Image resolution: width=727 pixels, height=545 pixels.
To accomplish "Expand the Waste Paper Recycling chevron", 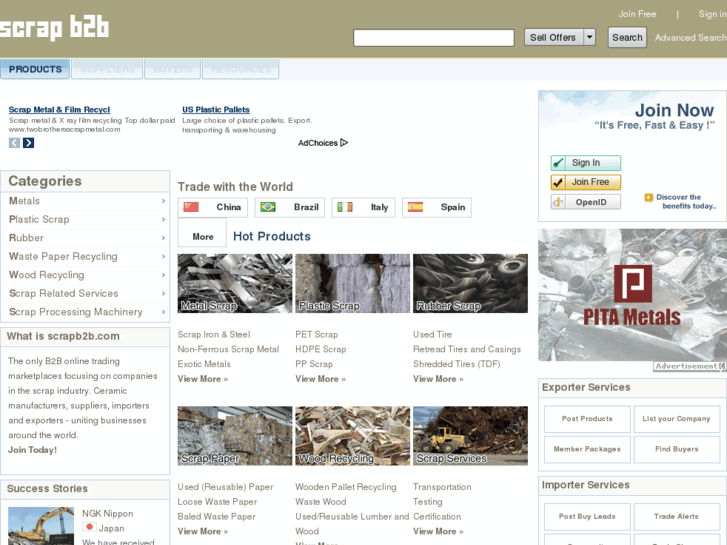I will tap(163, 256).
